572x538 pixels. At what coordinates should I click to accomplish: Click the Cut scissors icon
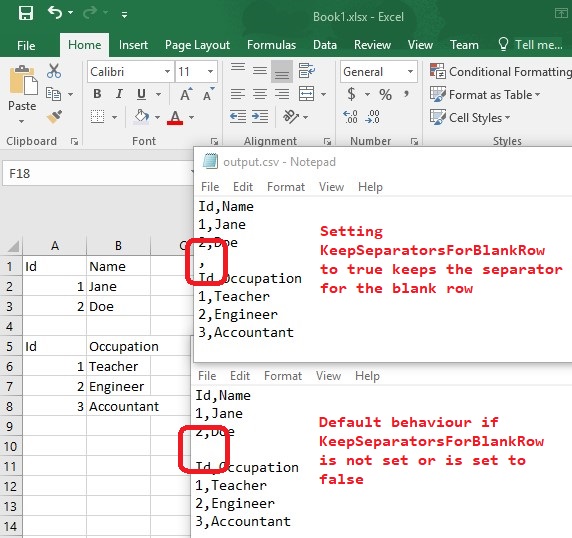coord(54,71)
